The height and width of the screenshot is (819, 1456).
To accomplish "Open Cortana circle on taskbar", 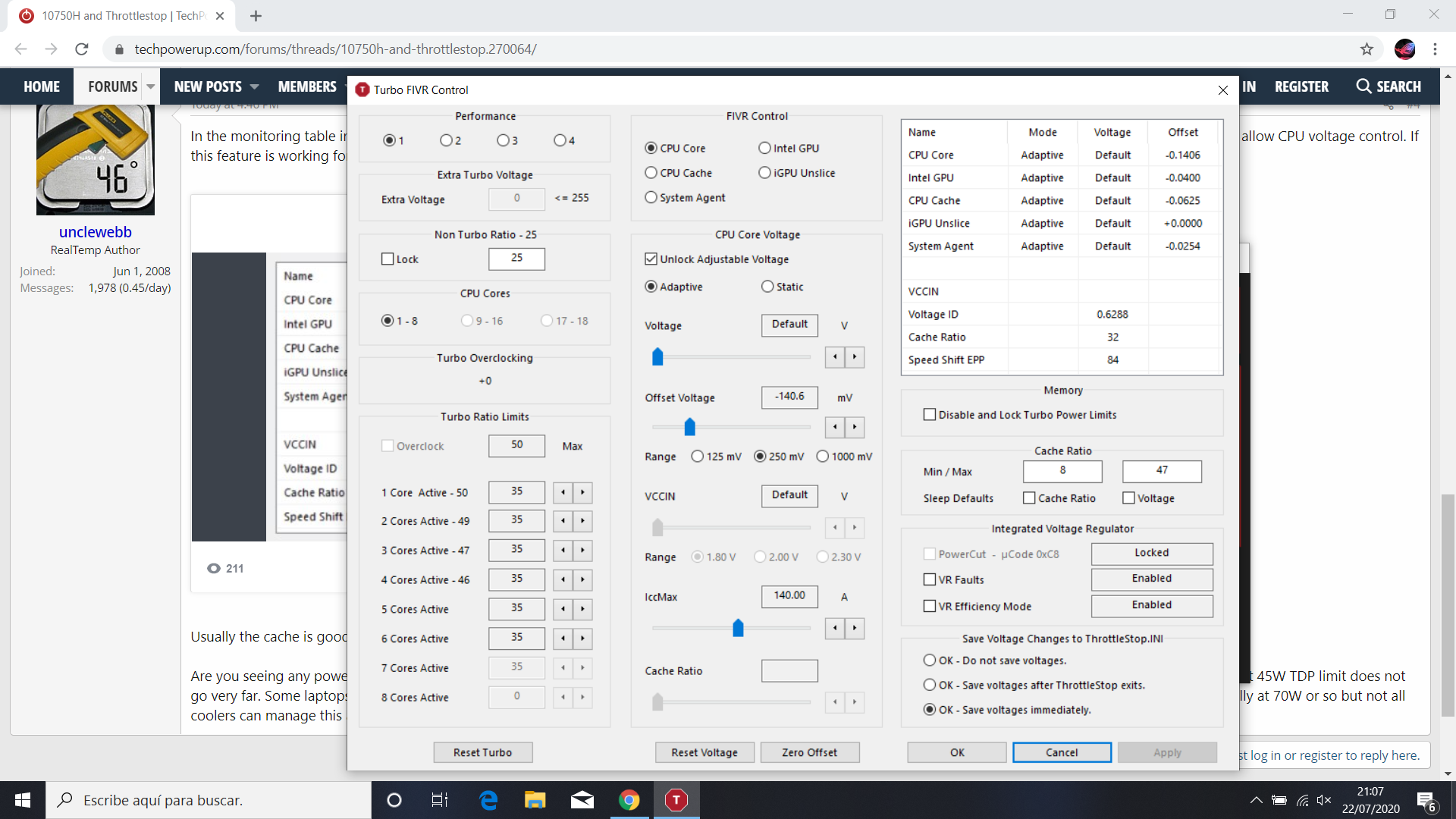I will (x=394, y=800).
